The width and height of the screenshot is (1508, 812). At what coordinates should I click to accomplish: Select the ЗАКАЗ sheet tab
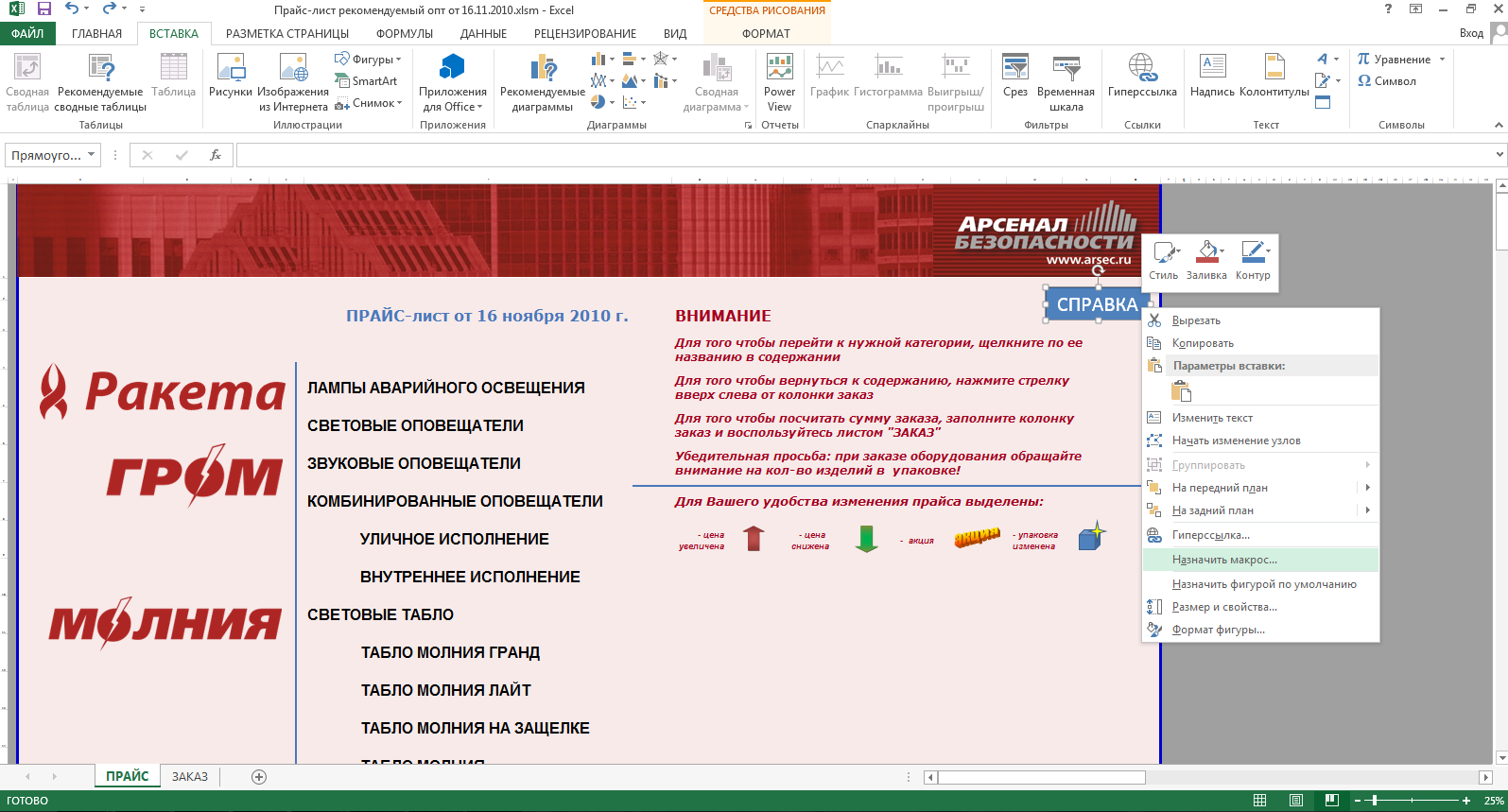[x=190, y=777]
